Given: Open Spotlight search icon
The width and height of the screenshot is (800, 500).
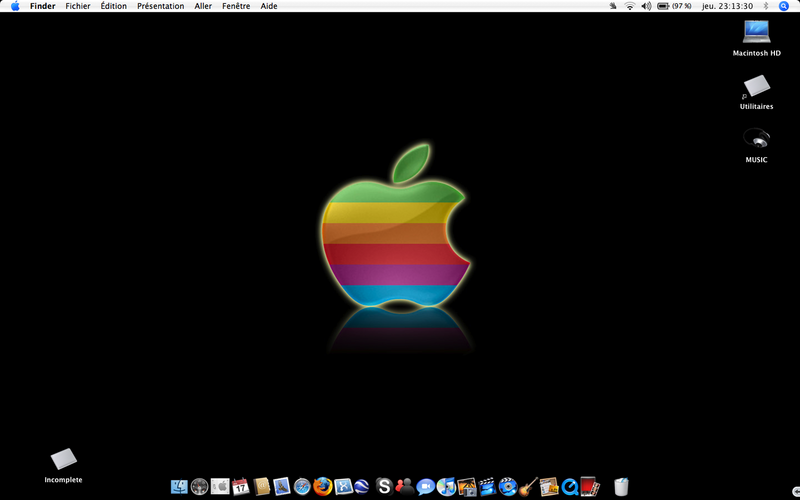Looking at the screenshot, I should tap(784, 6).
